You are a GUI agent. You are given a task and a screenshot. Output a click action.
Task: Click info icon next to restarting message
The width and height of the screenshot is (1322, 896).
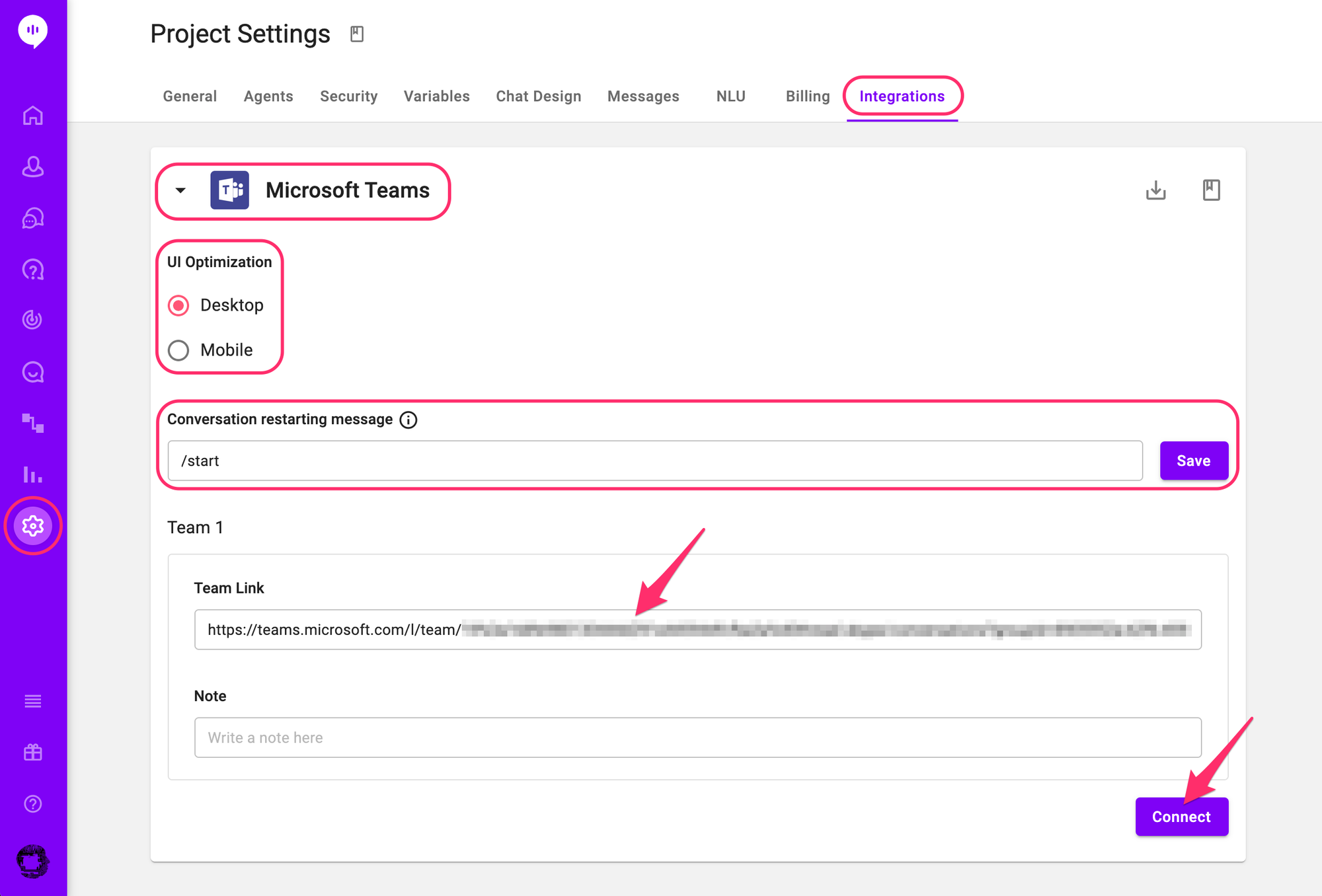(408, 420)
